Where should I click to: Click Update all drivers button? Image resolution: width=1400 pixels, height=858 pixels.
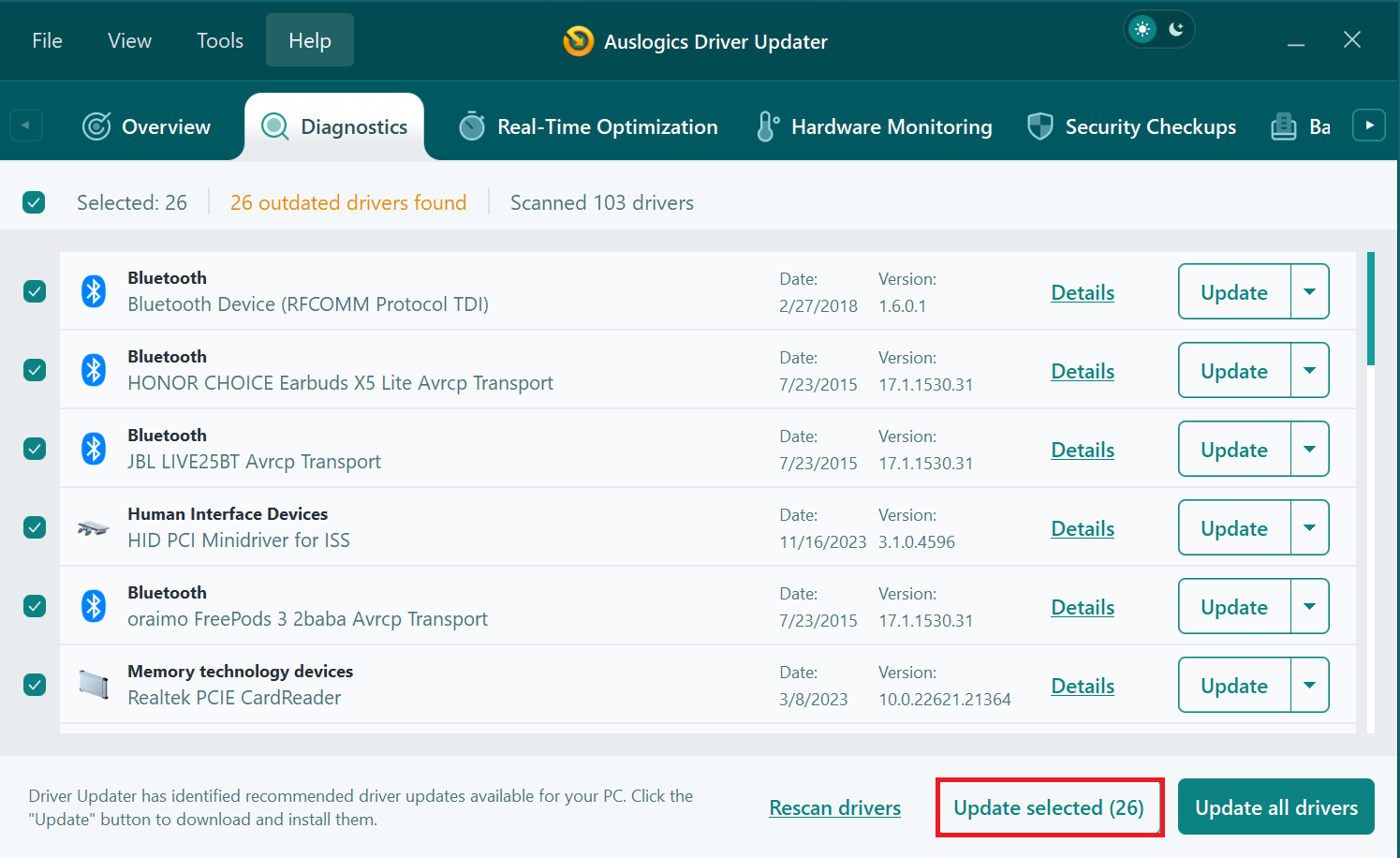(x=1276, y=806)
